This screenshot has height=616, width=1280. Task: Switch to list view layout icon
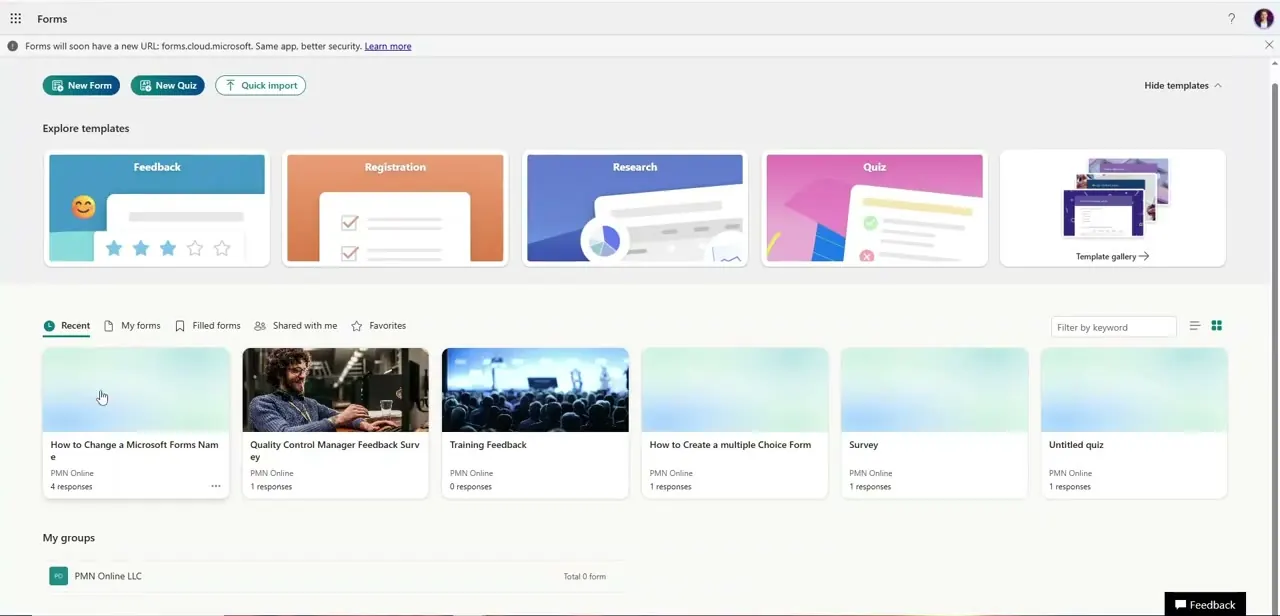(1195, 326)
